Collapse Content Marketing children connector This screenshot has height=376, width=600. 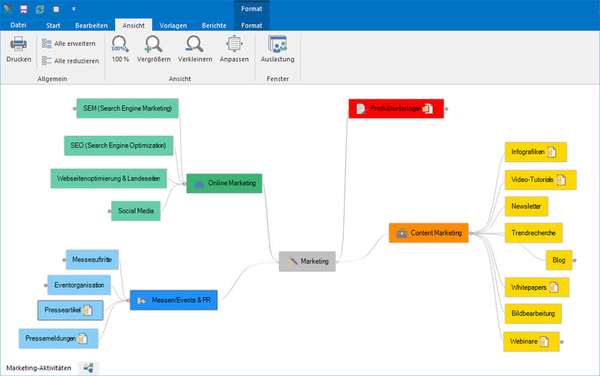471,233
